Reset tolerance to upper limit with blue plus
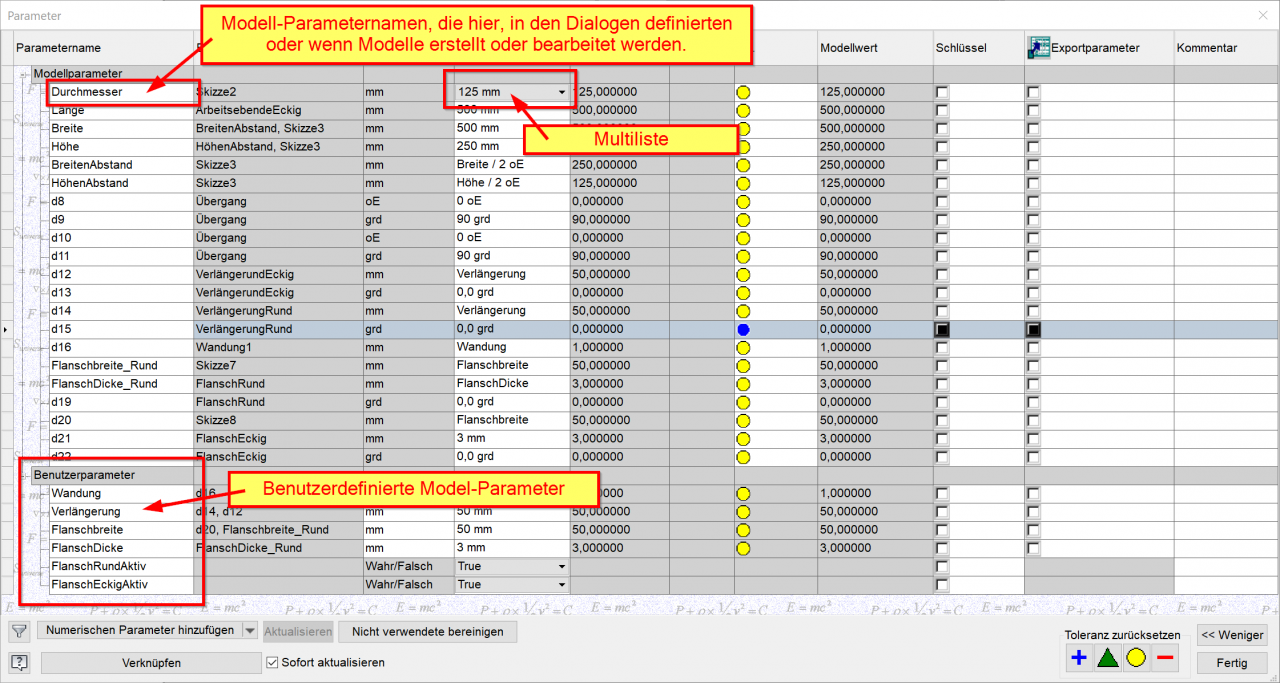 click(x=1078, y=657)
